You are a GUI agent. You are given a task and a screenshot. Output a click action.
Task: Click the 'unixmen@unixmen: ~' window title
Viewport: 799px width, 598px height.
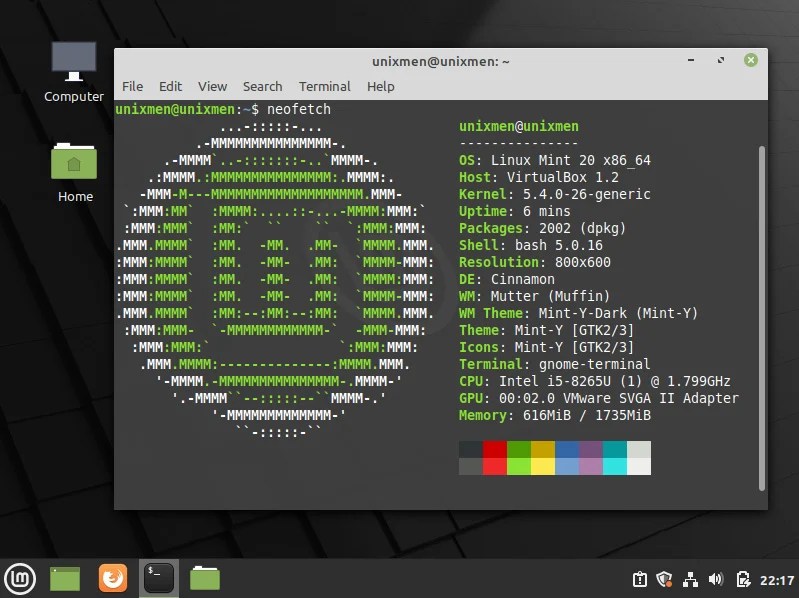(441, 62)
